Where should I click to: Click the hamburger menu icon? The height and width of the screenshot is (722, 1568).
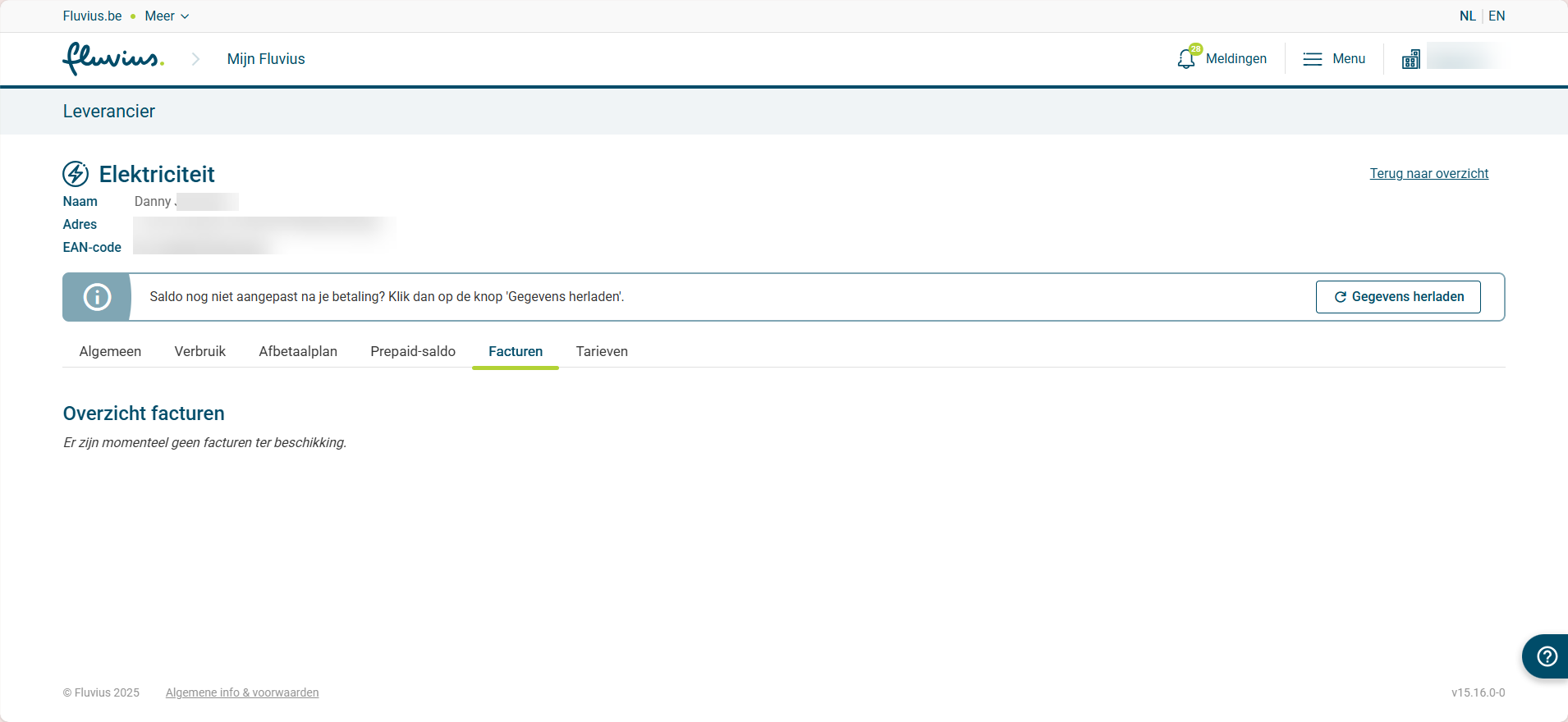1312,59
